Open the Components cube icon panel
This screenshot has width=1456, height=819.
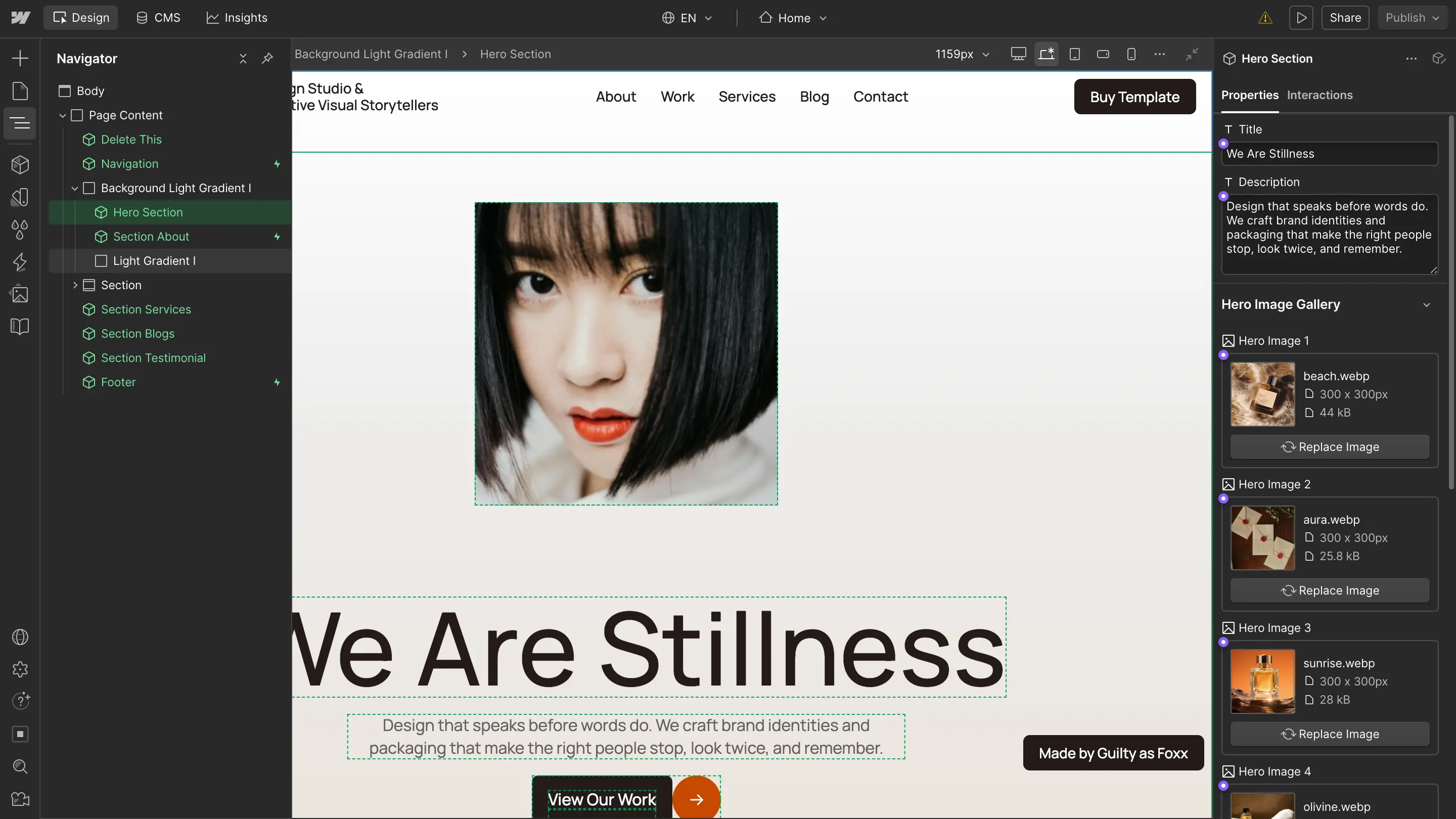point(20,164)
